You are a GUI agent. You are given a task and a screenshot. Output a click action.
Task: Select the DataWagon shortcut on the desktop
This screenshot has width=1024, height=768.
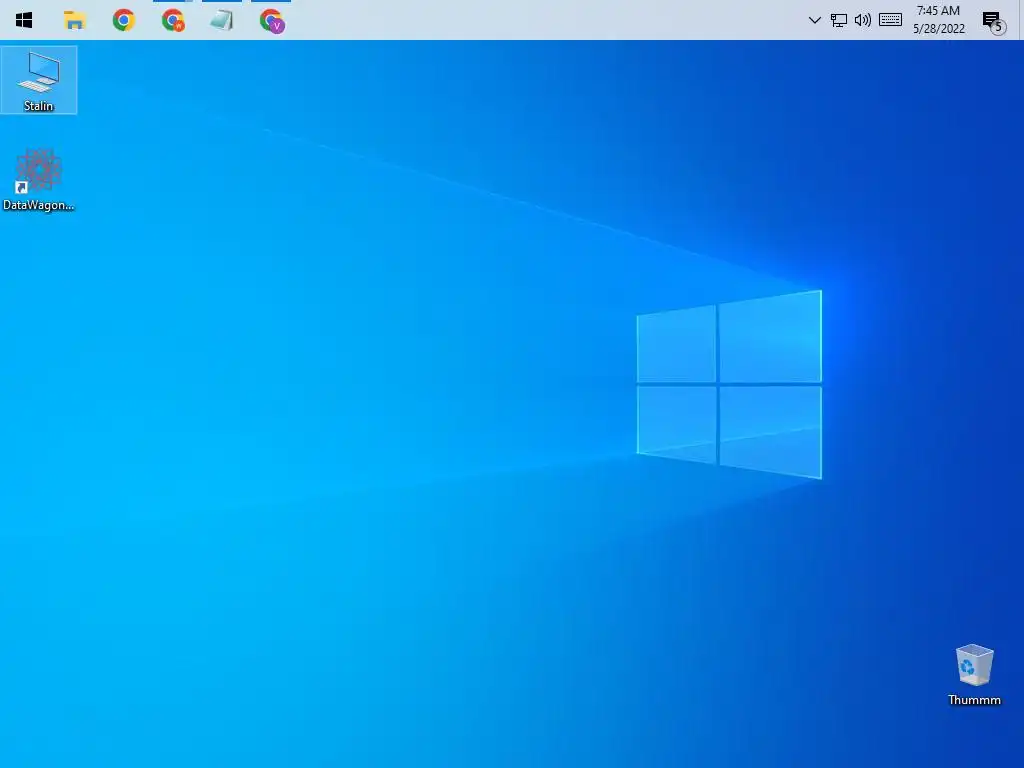(x=39, y=180)
